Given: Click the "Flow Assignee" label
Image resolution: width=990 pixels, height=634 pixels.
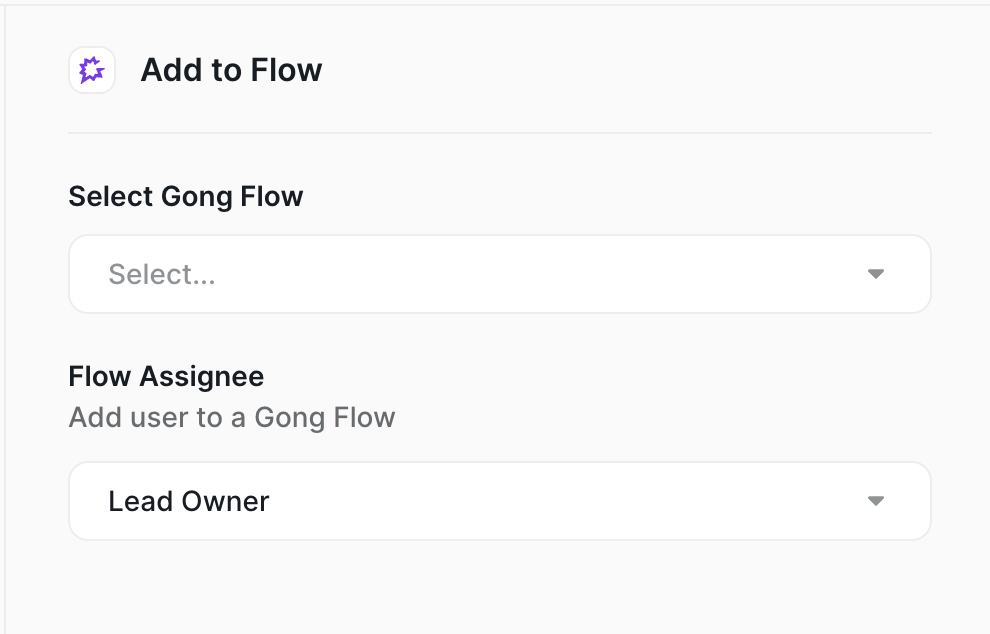Looking at the screenshot, I should (166, 376).
